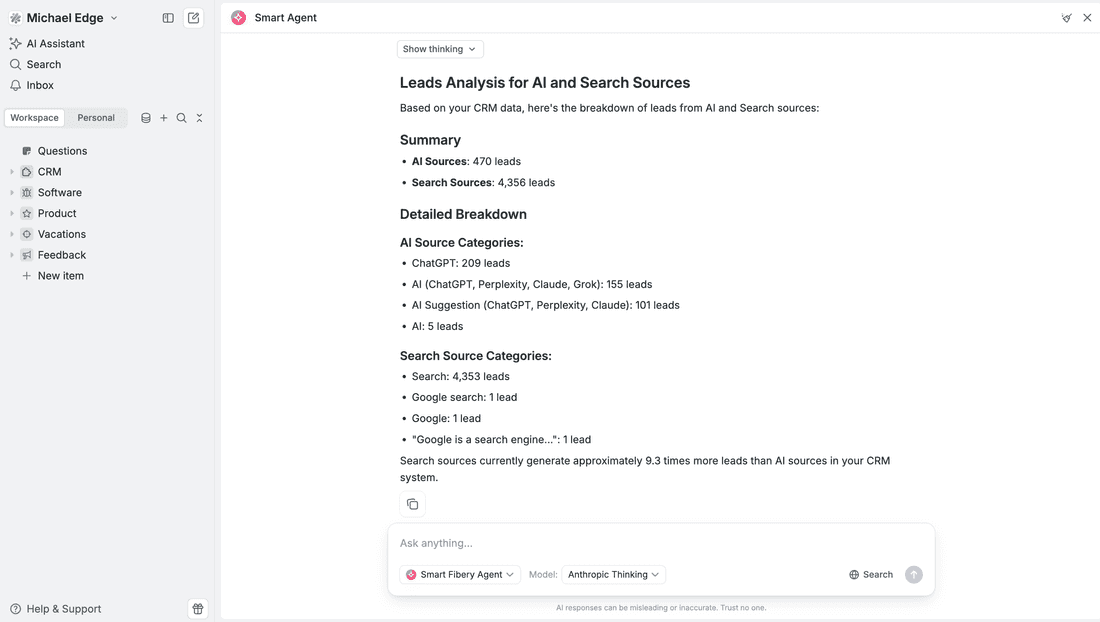Open the Inbox in sidebar
1100x622 pixels.
coord(40,85)
